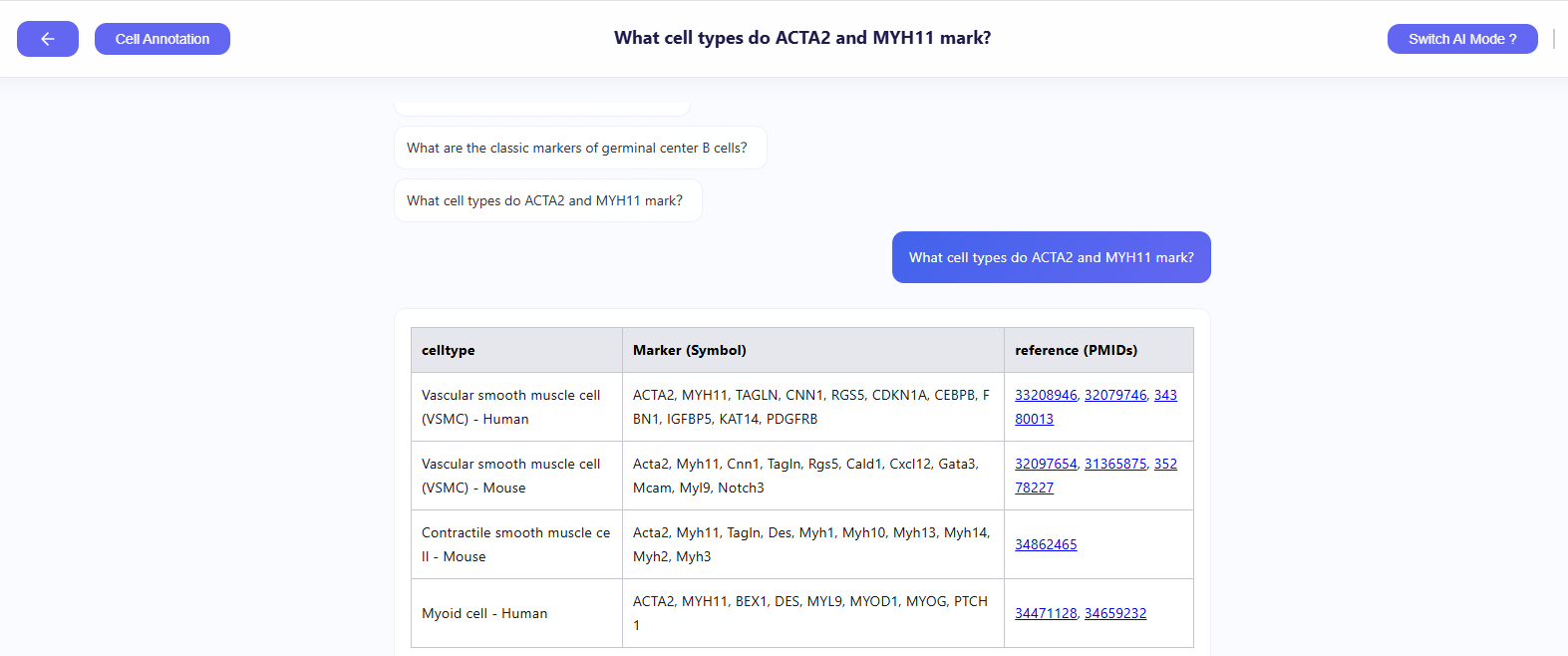
Task: Click the sent ACTA2 and MYH11 message bubble
Action: [x=1051, y=257]
